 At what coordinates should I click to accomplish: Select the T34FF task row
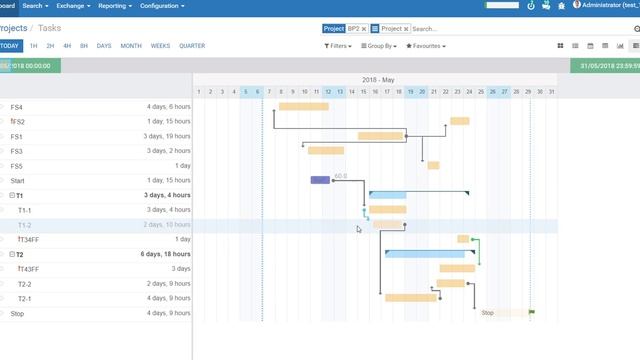(x=96, y=240)
